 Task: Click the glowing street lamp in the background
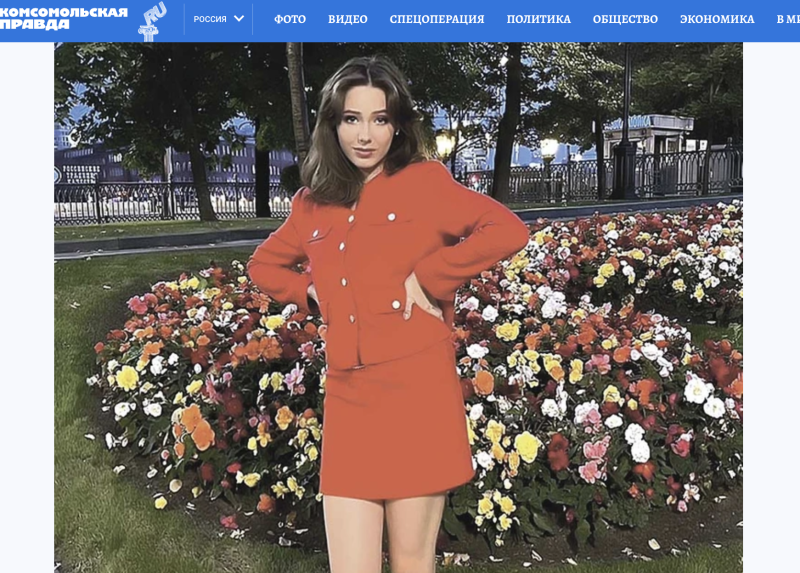click(548, 148)
